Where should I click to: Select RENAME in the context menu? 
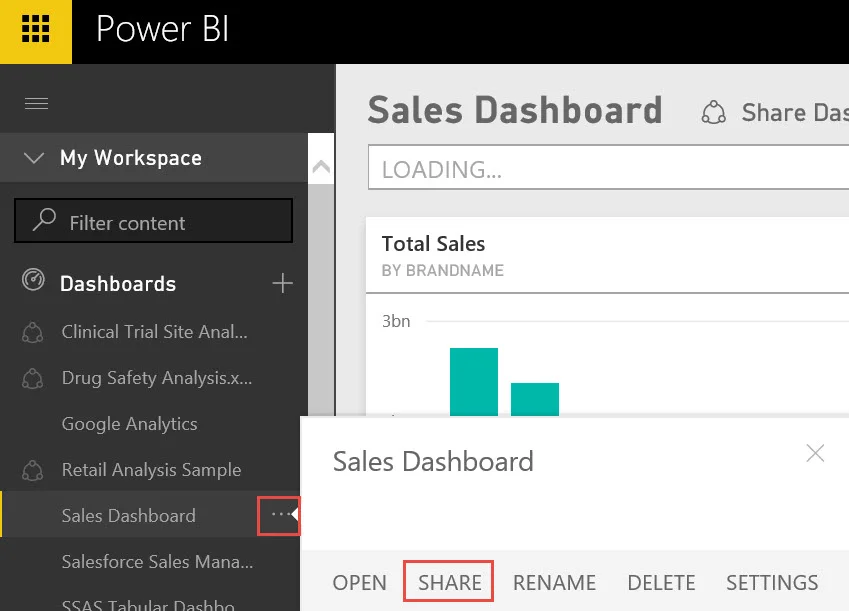tap(554, 582)
